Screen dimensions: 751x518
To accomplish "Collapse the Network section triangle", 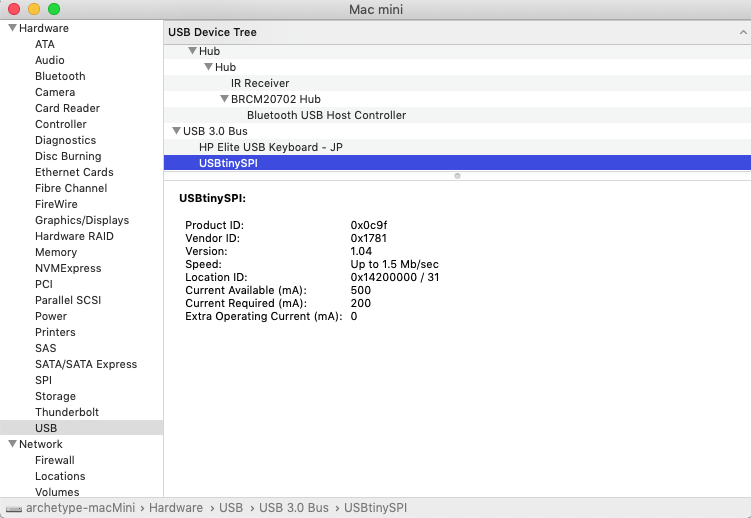I will click(12, 444).
